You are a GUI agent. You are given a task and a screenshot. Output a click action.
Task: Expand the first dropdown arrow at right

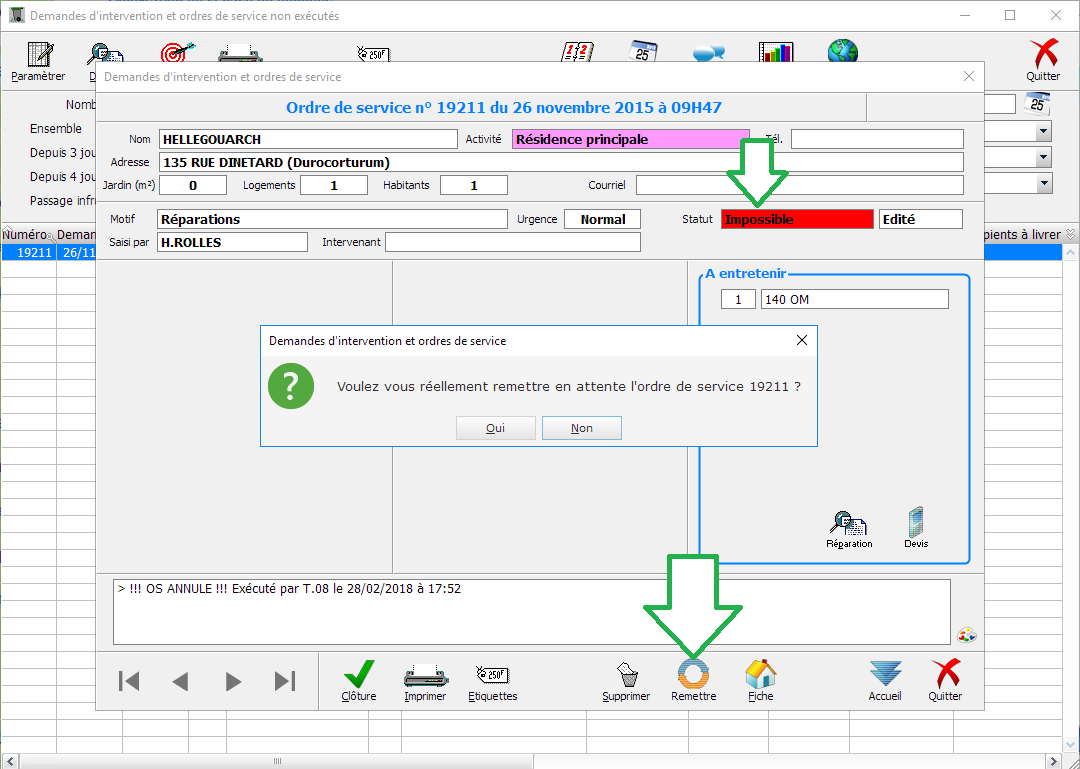coord(1043,131)
